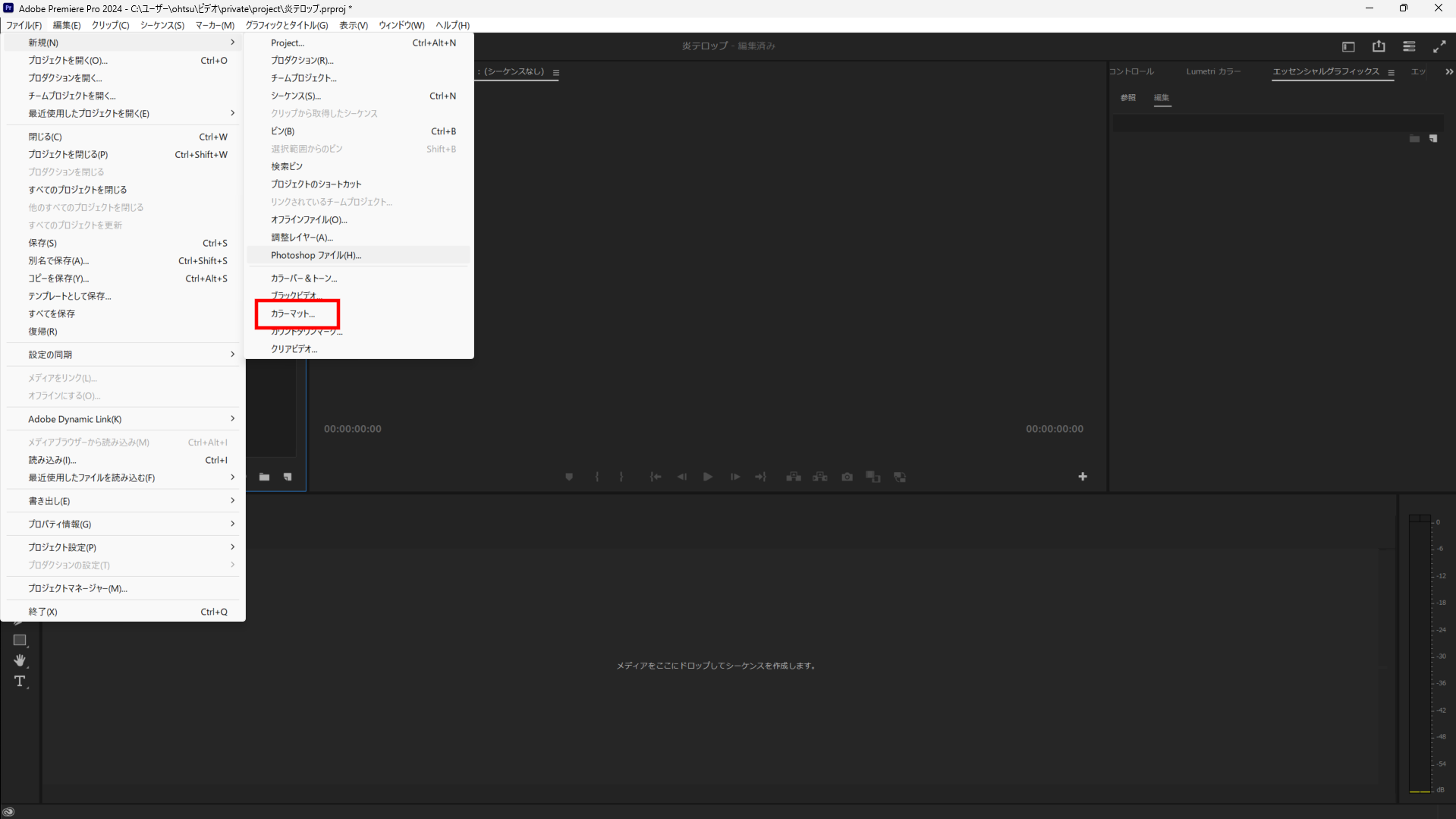Expand the 最近使用したファイルを読み込む submenu
The image size is (1456, 819).
pyautogui.click(x=123, y=477)
